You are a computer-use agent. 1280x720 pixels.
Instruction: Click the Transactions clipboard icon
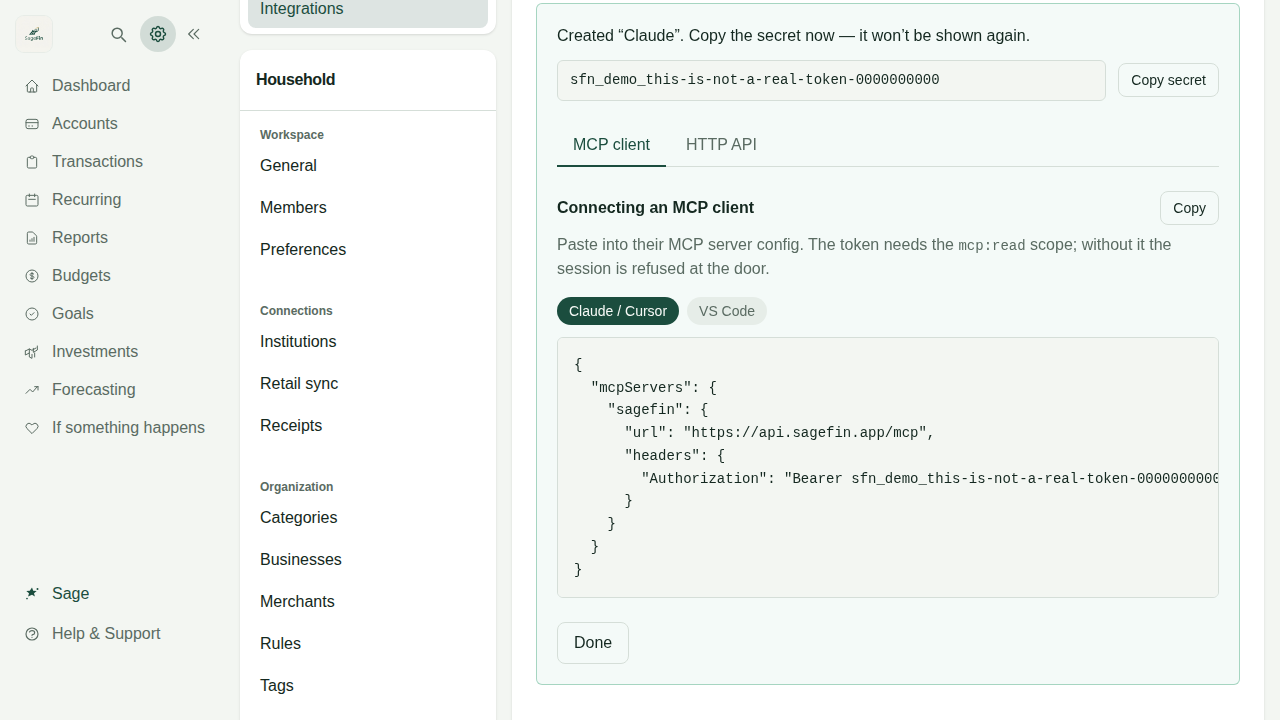[32, 162]
